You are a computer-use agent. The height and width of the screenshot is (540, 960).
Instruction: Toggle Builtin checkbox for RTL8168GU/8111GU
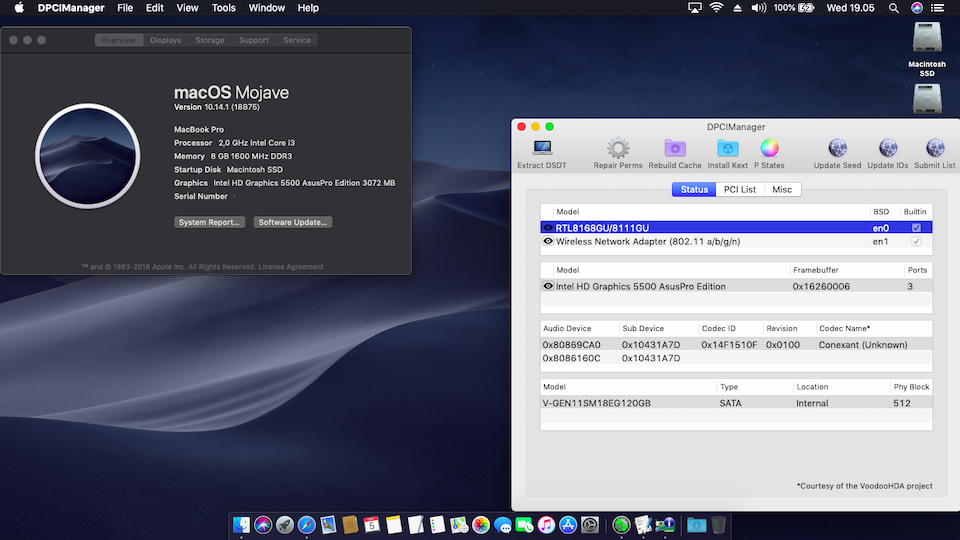(x=916, y=228)
